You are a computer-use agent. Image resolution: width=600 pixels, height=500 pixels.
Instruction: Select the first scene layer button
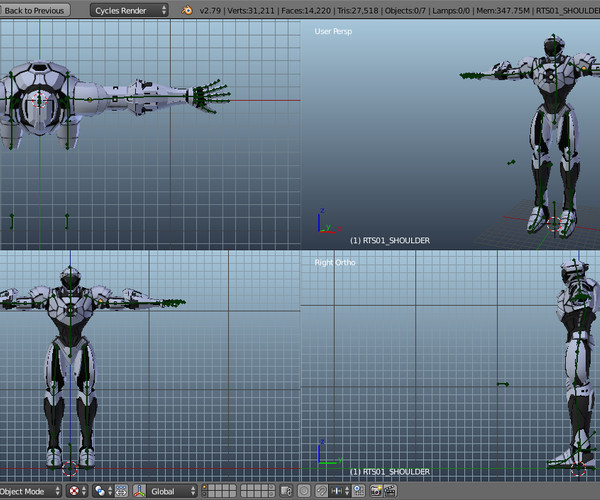pyautogui.click(x=205, y=488)
